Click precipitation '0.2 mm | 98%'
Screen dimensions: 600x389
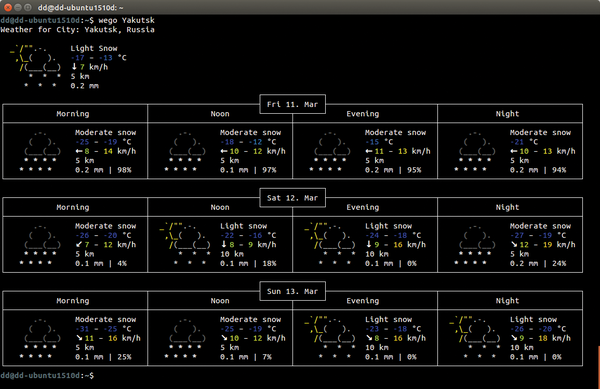103,170
